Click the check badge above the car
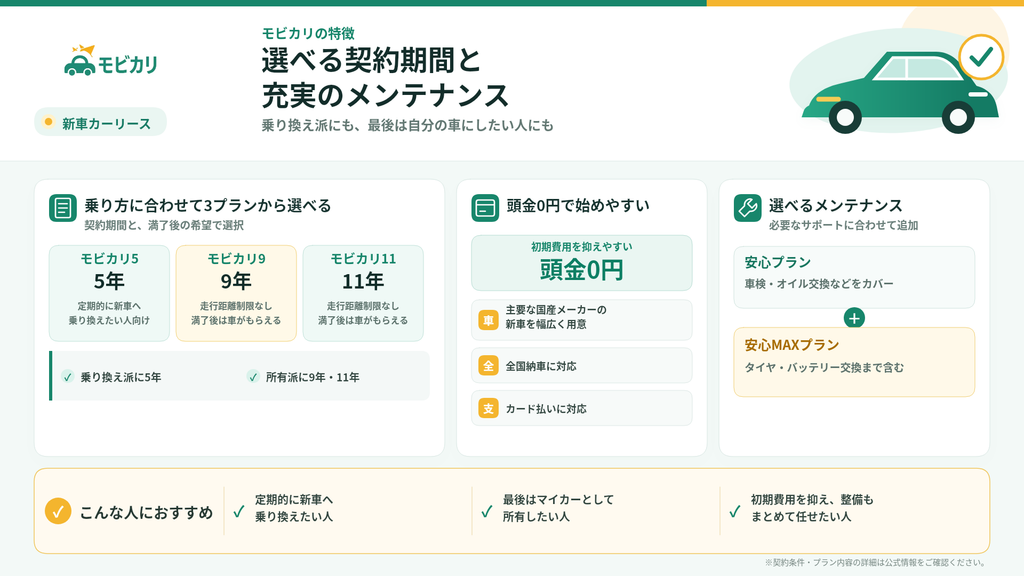 point(981,57)
